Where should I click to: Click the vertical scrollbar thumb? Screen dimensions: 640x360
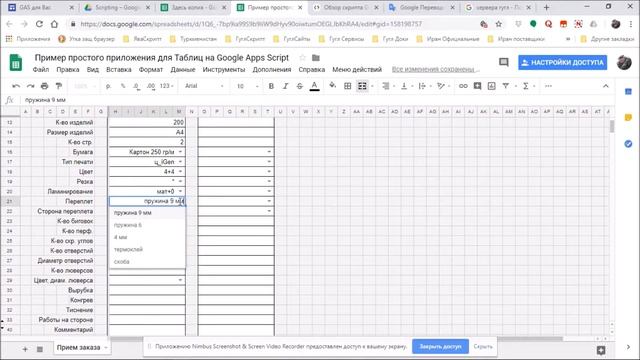tap(611, 126)
